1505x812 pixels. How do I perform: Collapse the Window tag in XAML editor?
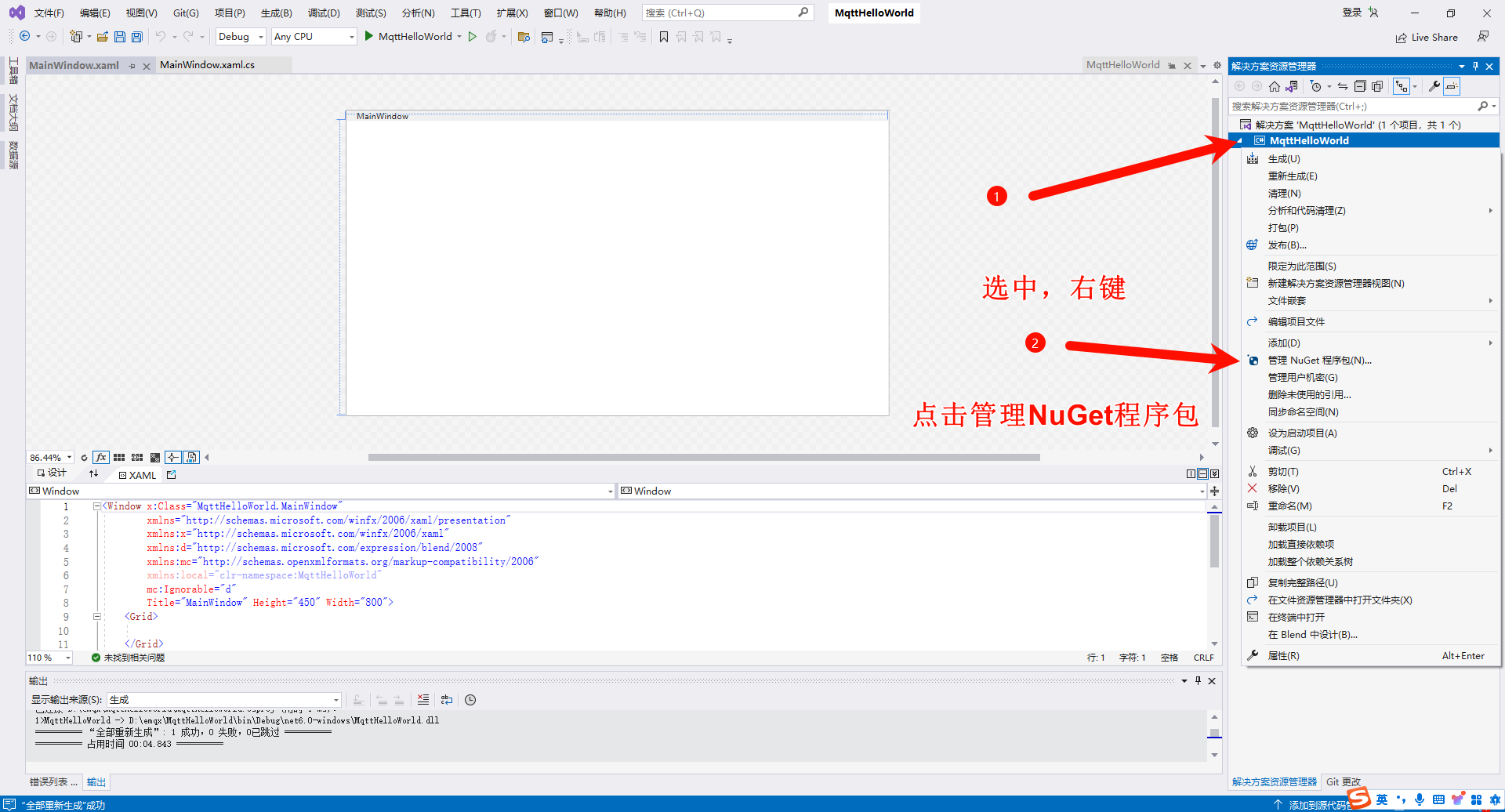(97, 506)
